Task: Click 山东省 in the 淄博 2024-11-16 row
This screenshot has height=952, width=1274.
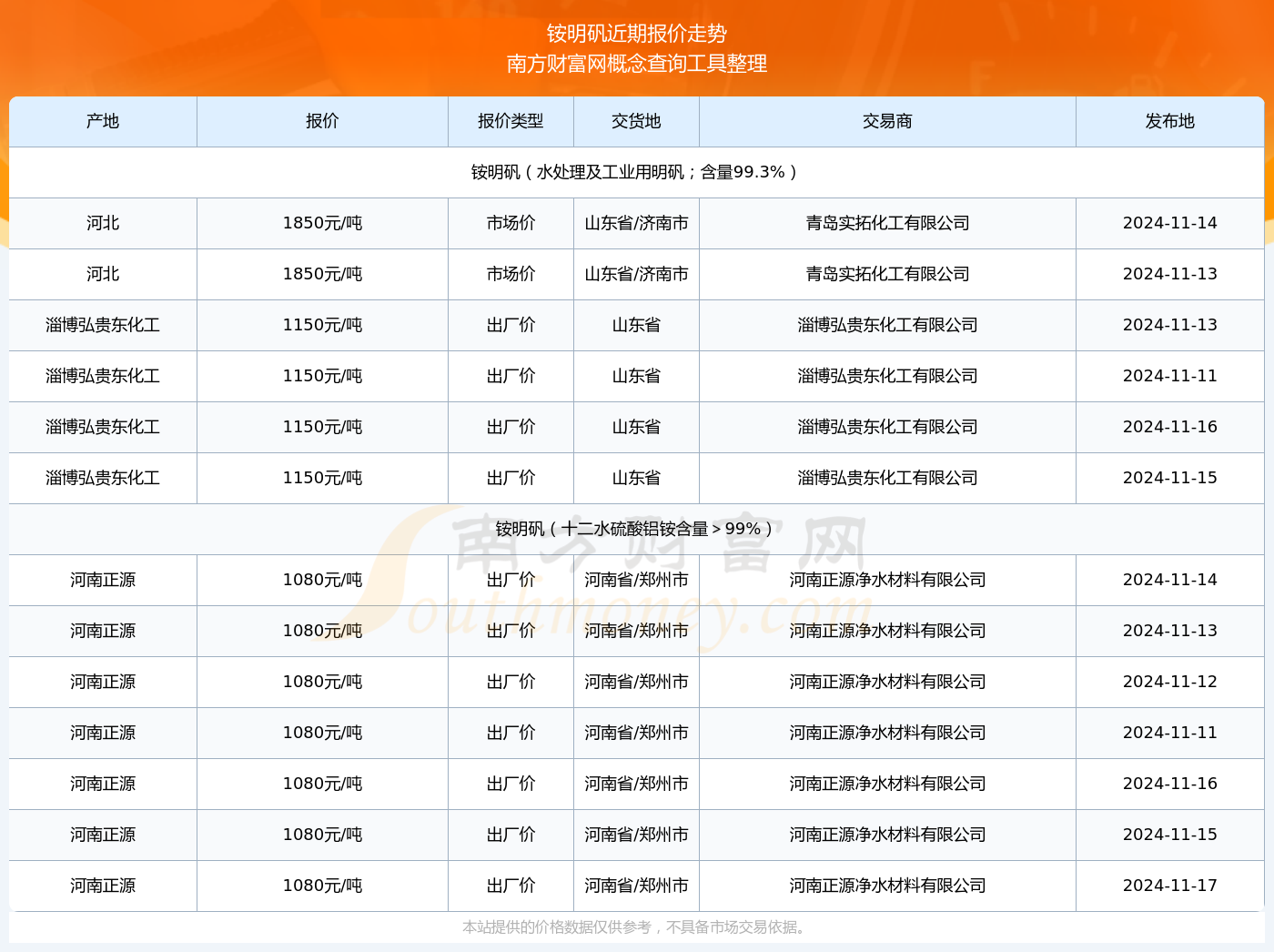Action: (636, 427)
